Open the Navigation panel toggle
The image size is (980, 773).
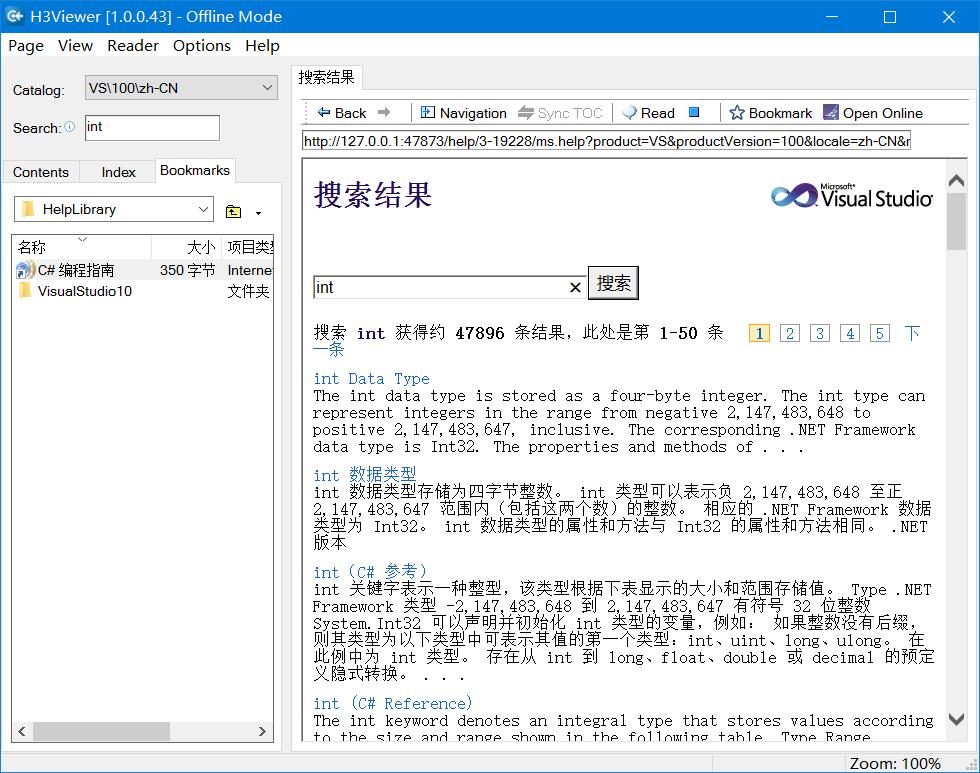[x=463, y=113]
